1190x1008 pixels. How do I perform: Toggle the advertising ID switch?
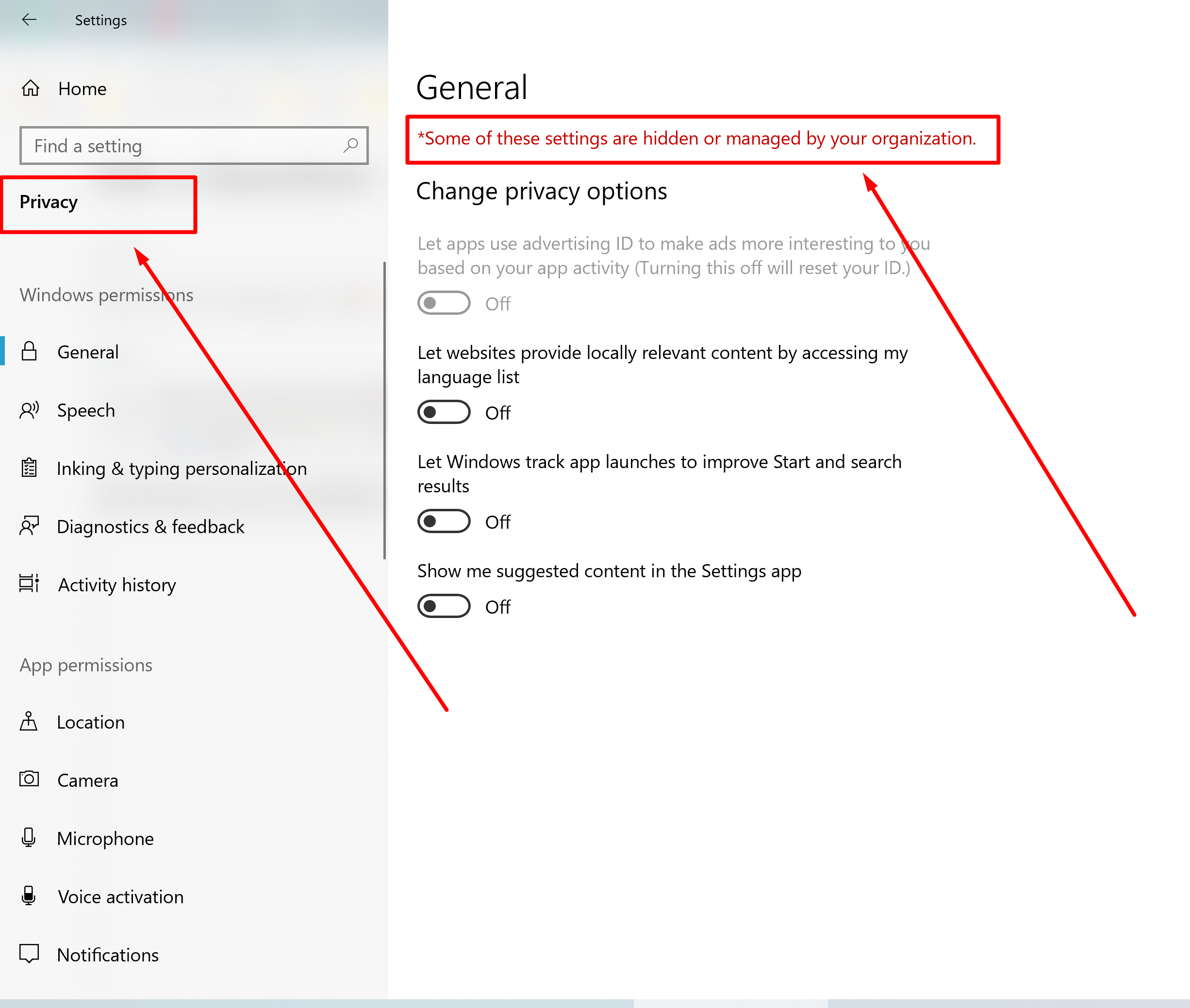click(444, 303)
